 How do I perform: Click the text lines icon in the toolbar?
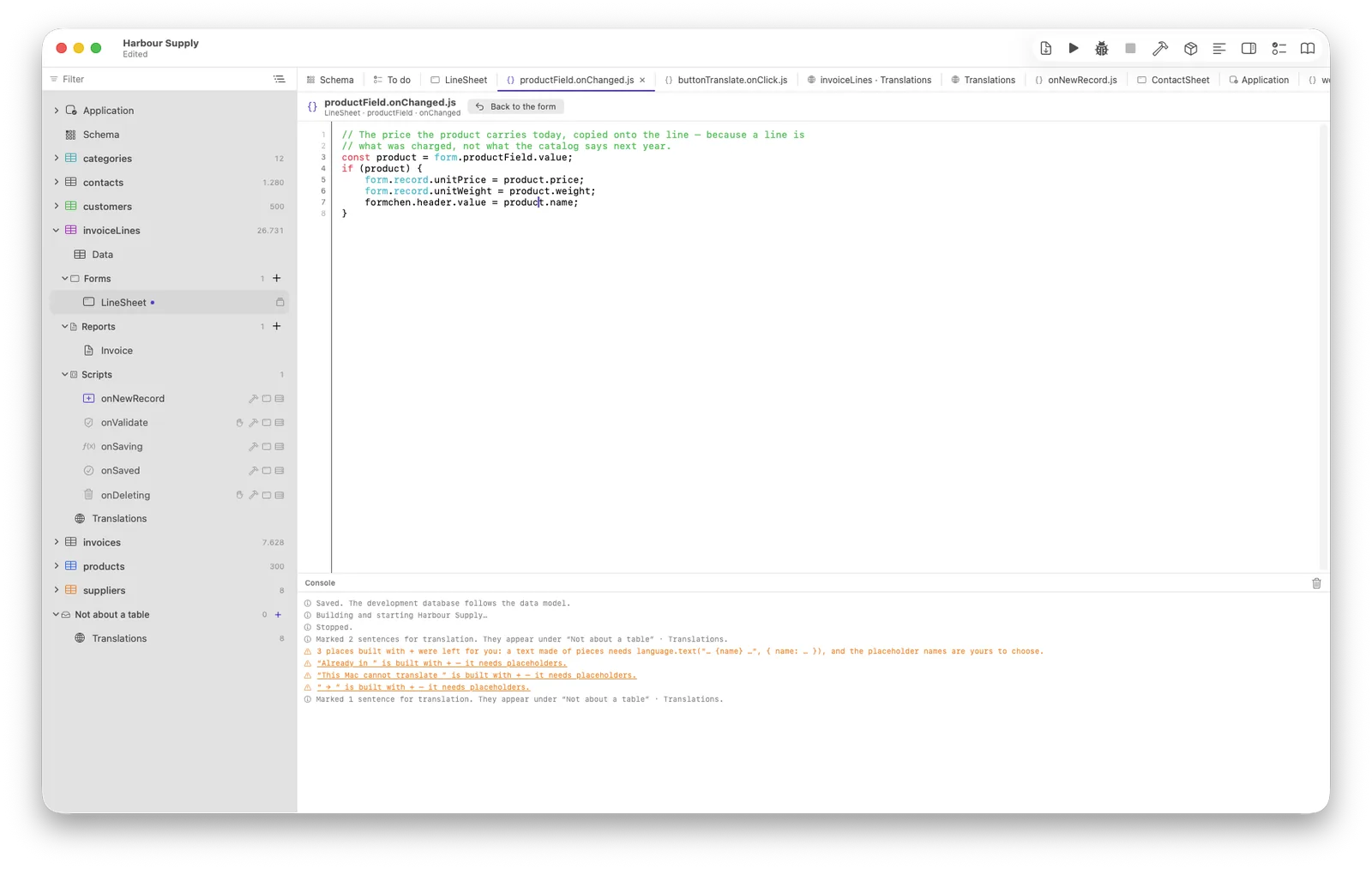[x=1219, y=49]
